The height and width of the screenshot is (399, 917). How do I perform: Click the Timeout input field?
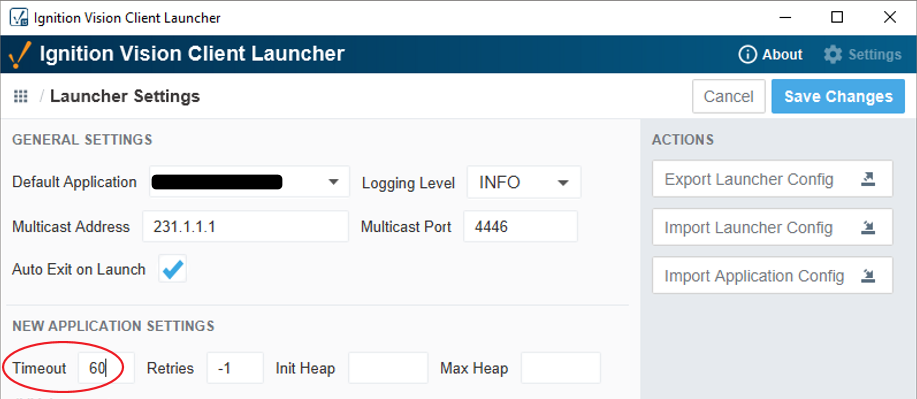point(106,368)
